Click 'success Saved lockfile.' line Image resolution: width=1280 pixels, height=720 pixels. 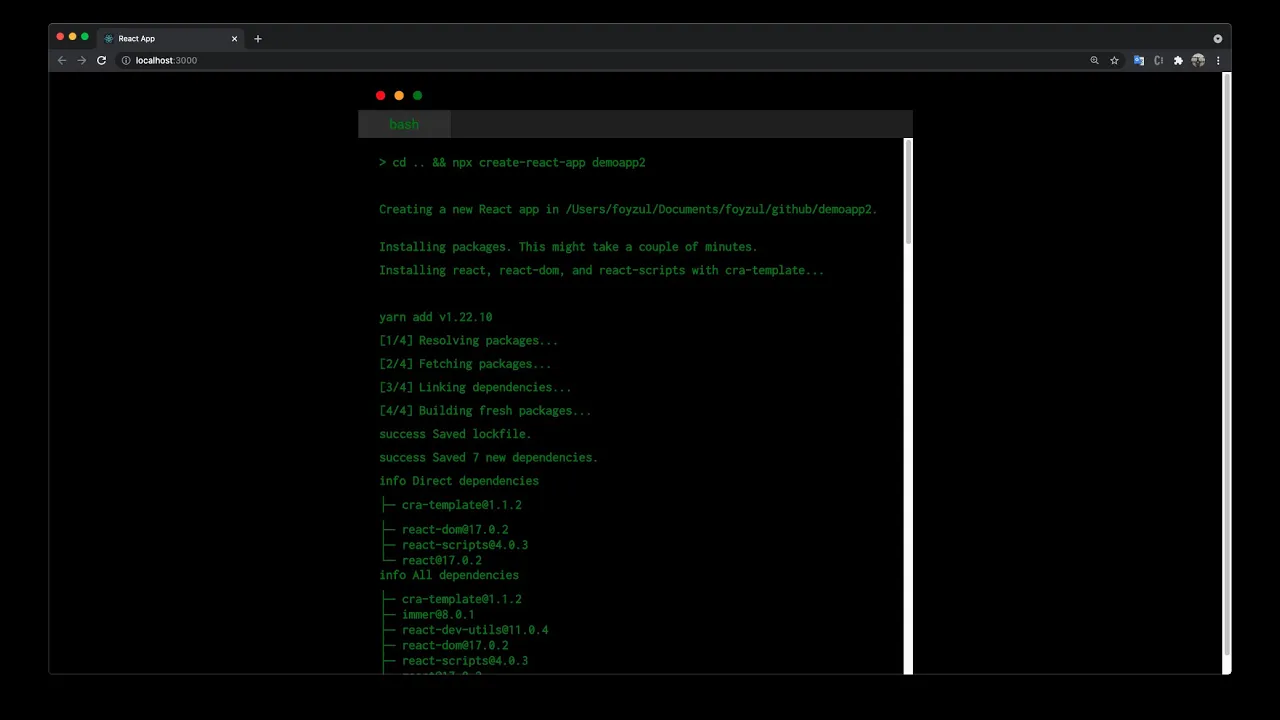[455, 434]
